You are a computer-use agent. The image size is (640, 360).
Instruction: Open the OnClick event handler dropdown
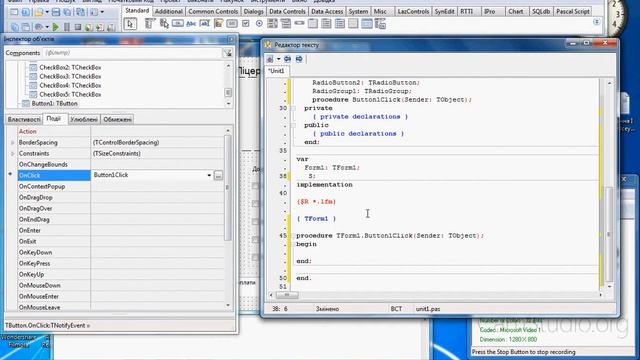pyautogui.click(x=209, y=175)
